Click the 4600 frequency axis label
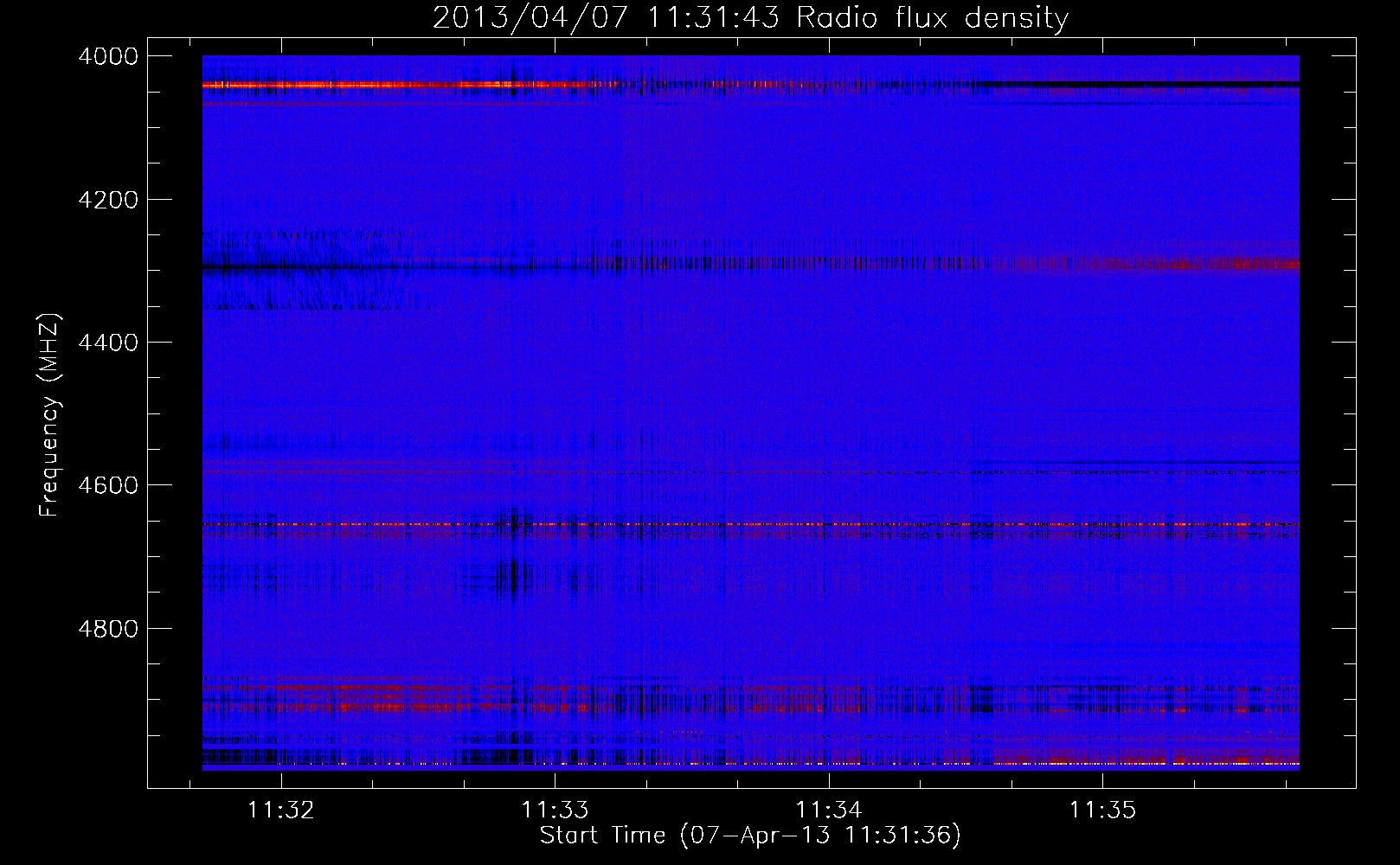 (x=108, y=485)
